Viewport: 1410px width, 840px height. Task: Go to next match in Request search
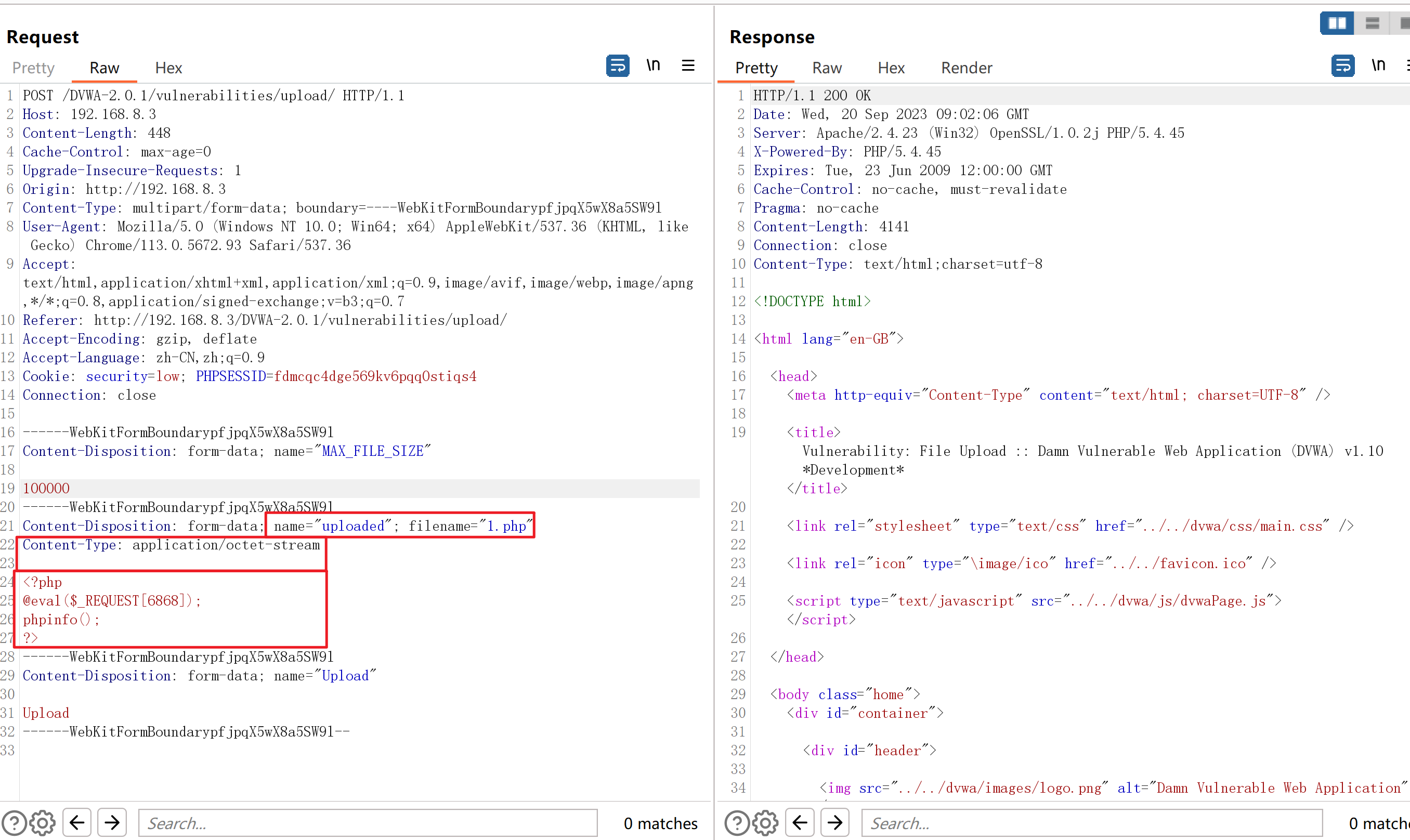click(x=112, y=822)
